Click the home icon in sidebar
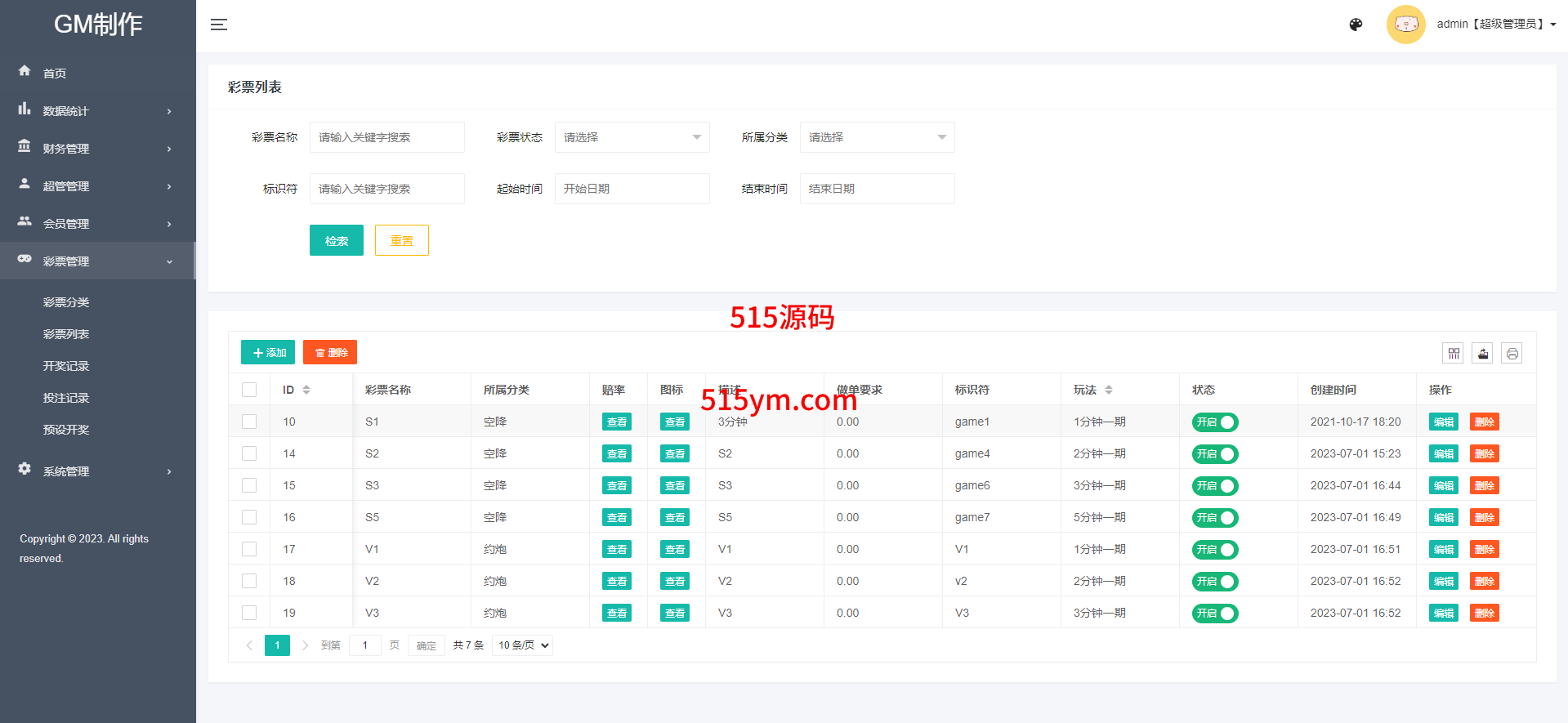Image resolution: width=1568 pixels, height=723 pixels. pyautogui.click(x=25, y=72)
